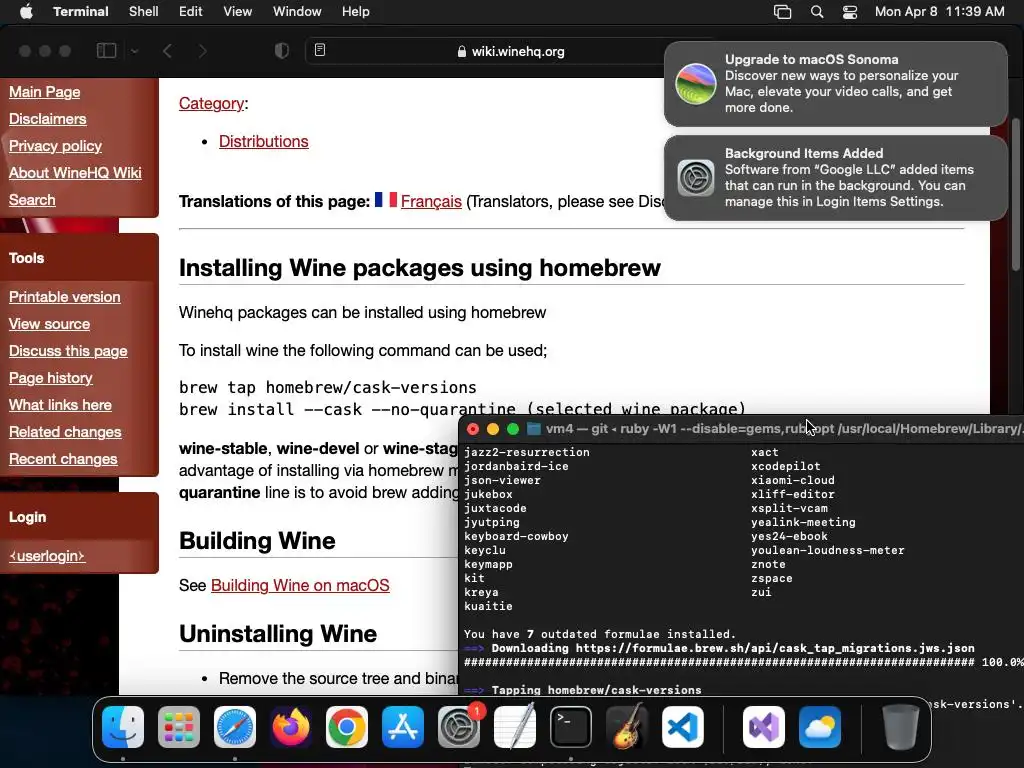Image resolution: width=1024 pixels, height=768 pixels.
Task: Click jazz2-resurrection in Terminal output
Action: 527,452
